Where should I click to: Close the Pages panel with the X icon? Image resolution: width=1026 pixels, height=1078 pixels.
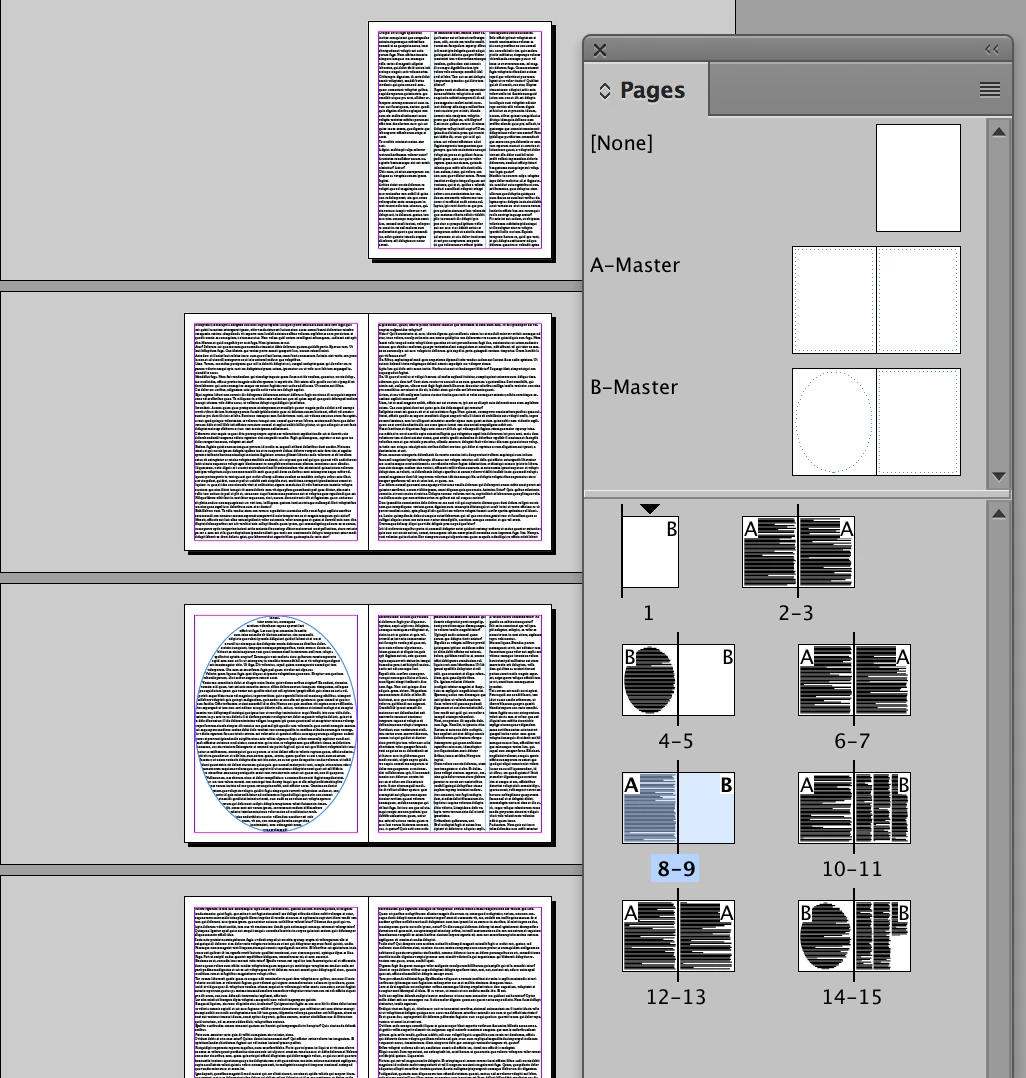(600, 50)
